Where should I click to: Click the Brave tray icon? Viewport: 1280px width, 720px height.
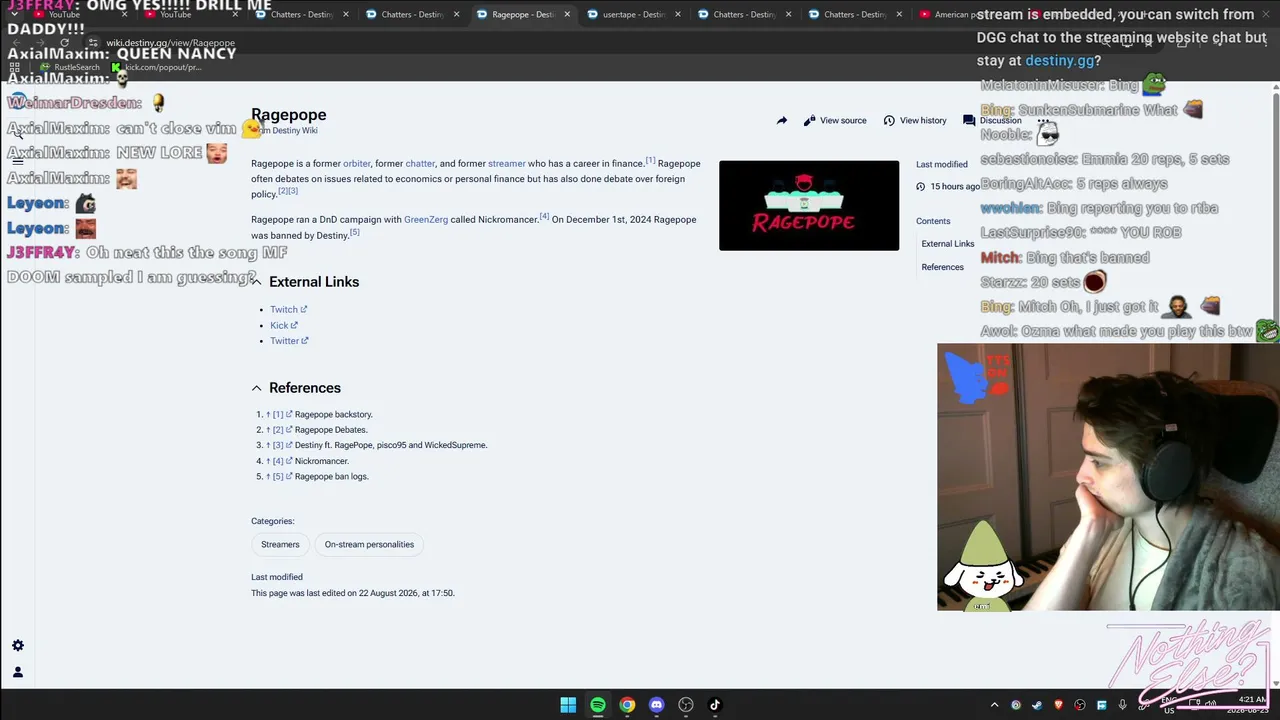[1059, 705]
